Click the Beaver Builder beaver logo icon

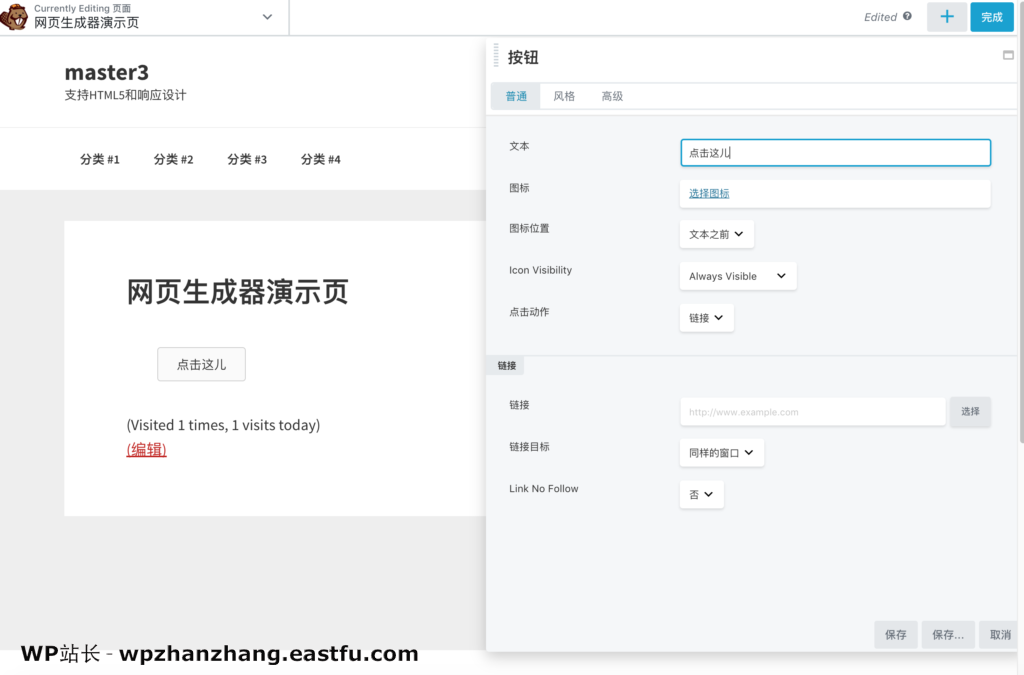click(14, 17)
